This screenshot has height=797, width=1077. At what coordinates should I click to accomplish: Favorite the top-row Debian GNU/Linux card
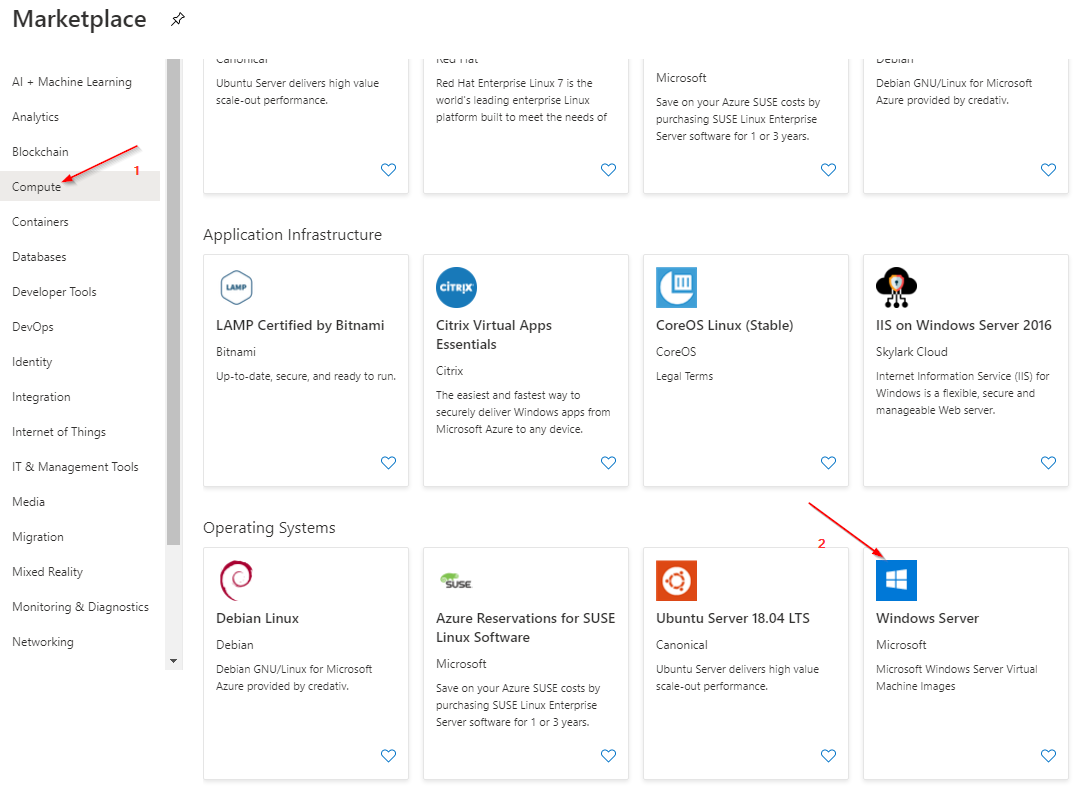point(1048,169)
